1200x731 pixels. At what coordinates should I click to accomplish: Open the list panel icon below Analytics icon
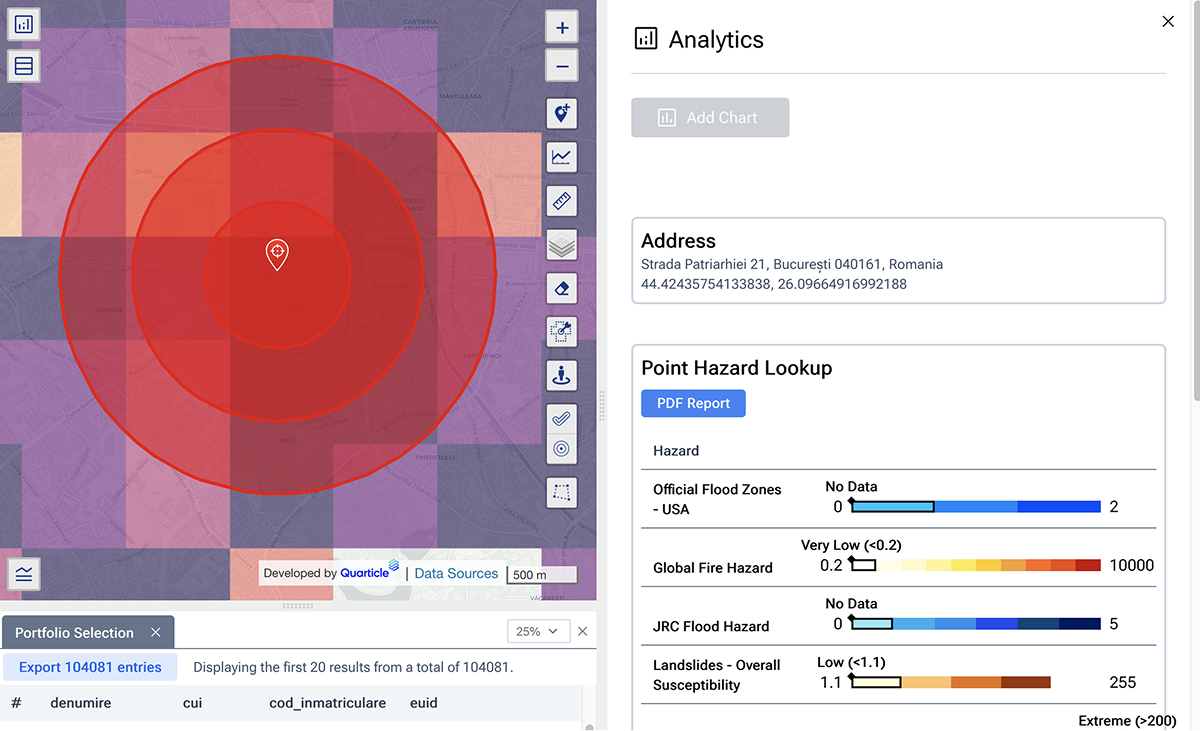(23, 65)
